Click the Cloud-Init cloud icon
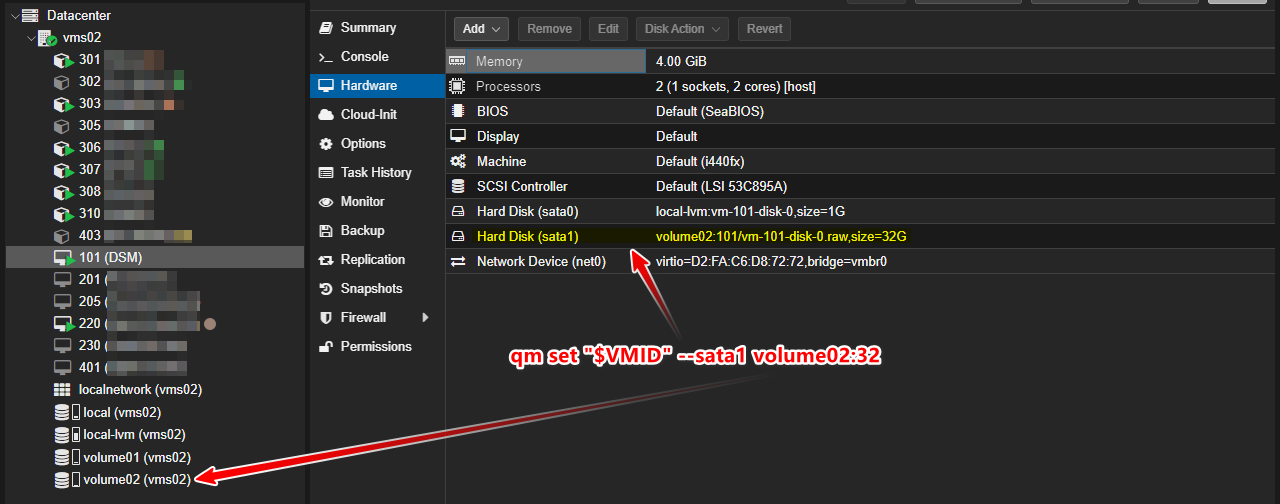 point(325,115)
